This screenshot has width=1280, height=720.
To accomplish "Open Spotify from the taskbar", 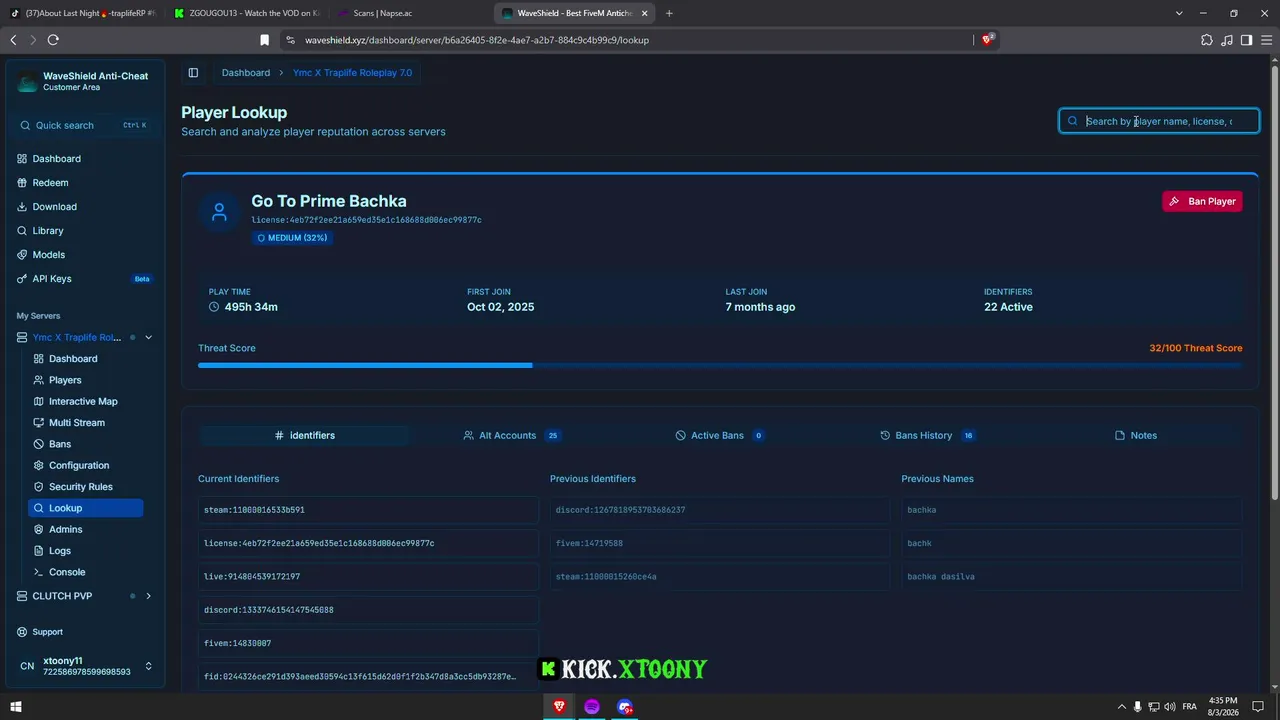I will (592, 707).
